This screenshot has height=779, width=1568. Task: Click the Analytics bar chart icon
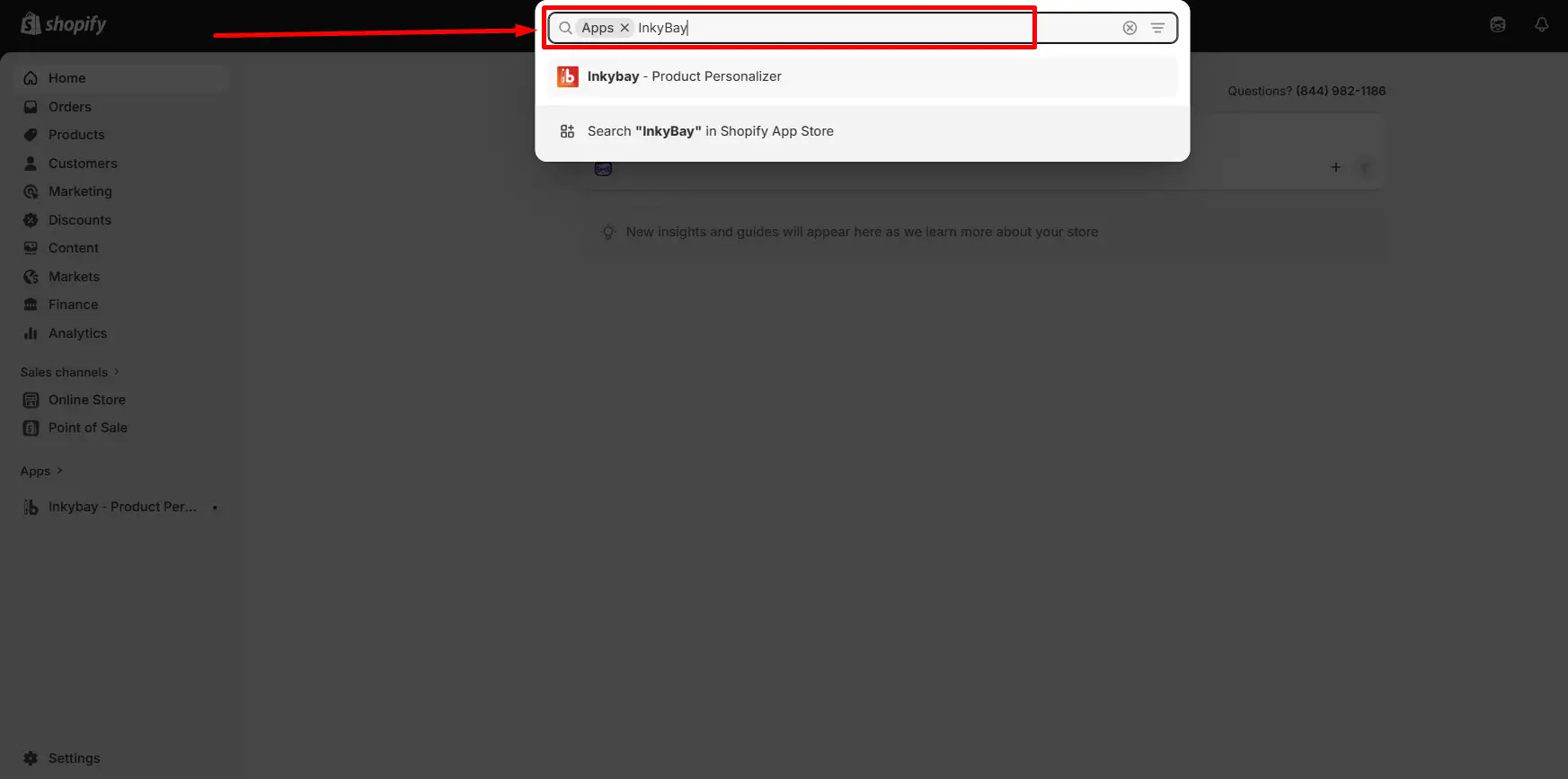[31, 333]
